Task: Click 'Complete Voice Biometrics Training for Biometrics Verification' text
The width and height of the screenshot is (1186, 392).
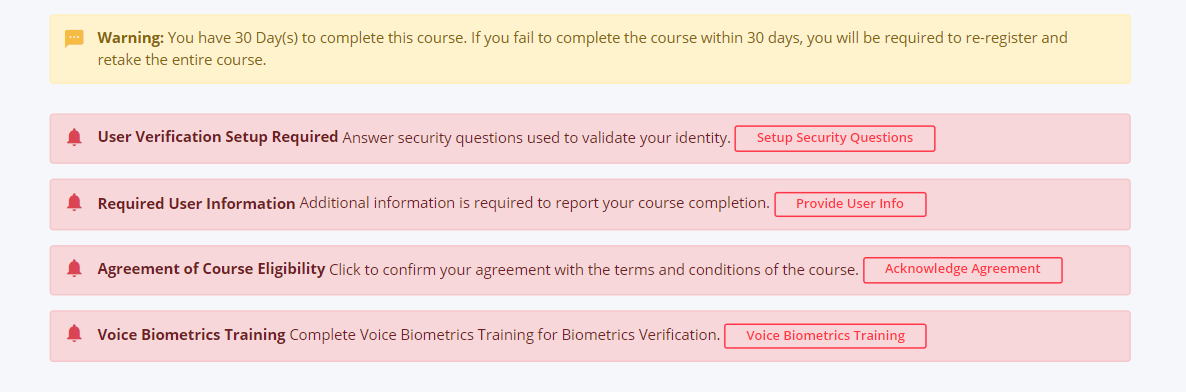Action: [x=505, y=334]
